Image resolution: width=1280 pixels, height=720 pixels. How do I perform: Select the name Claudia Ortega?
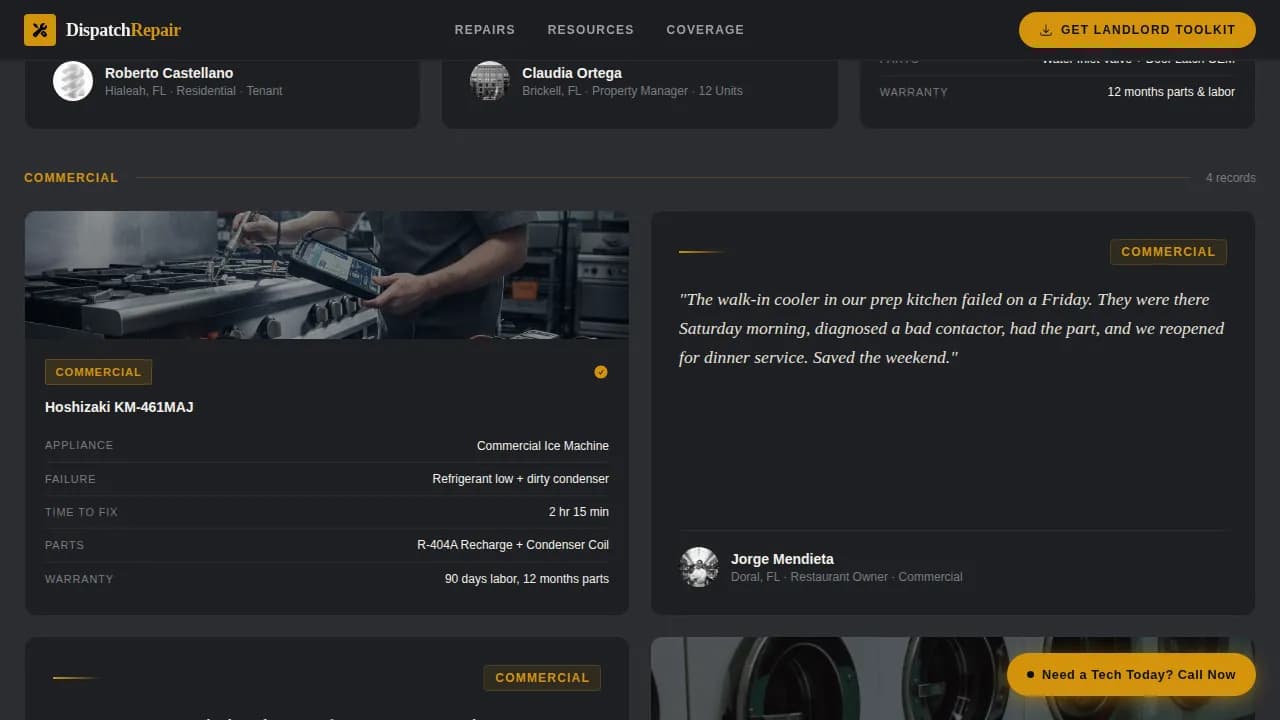point(572,73)
